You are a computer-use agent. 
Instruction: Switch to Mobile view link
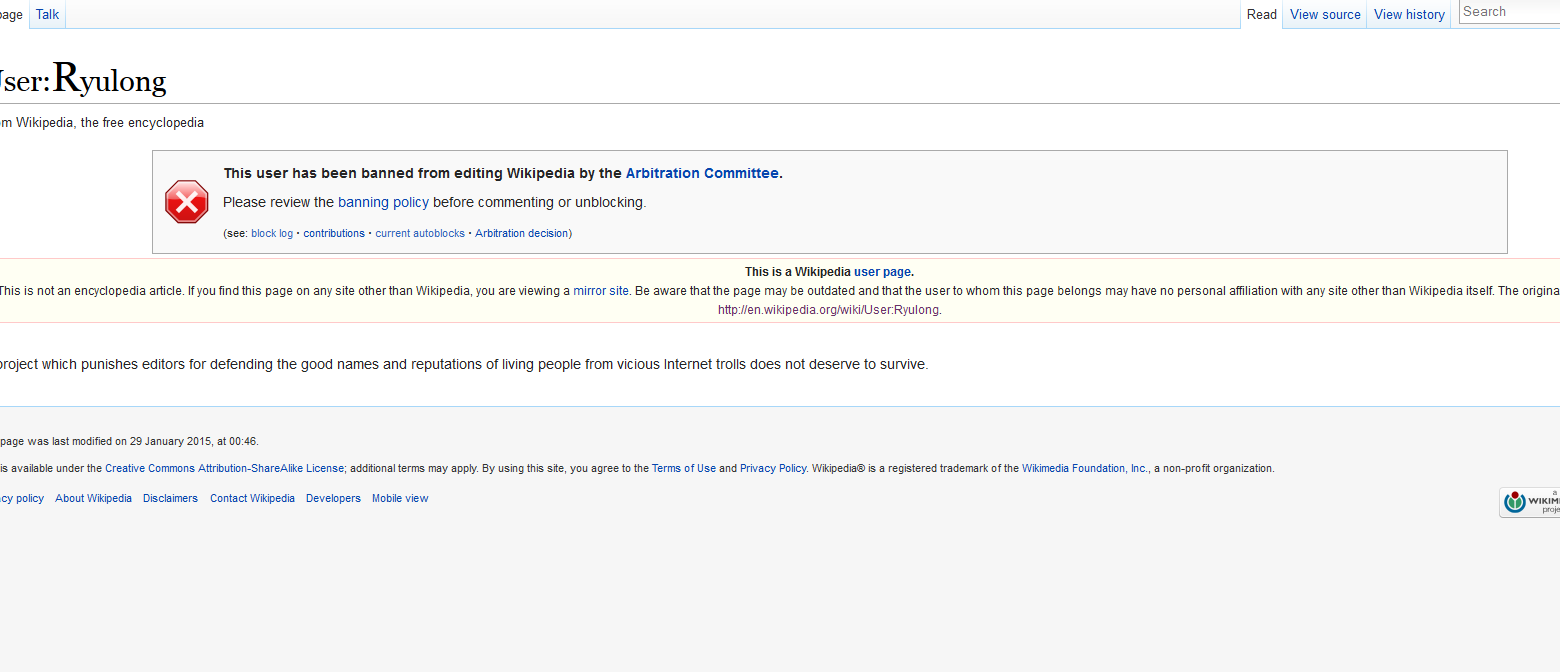tap(400, 498)
